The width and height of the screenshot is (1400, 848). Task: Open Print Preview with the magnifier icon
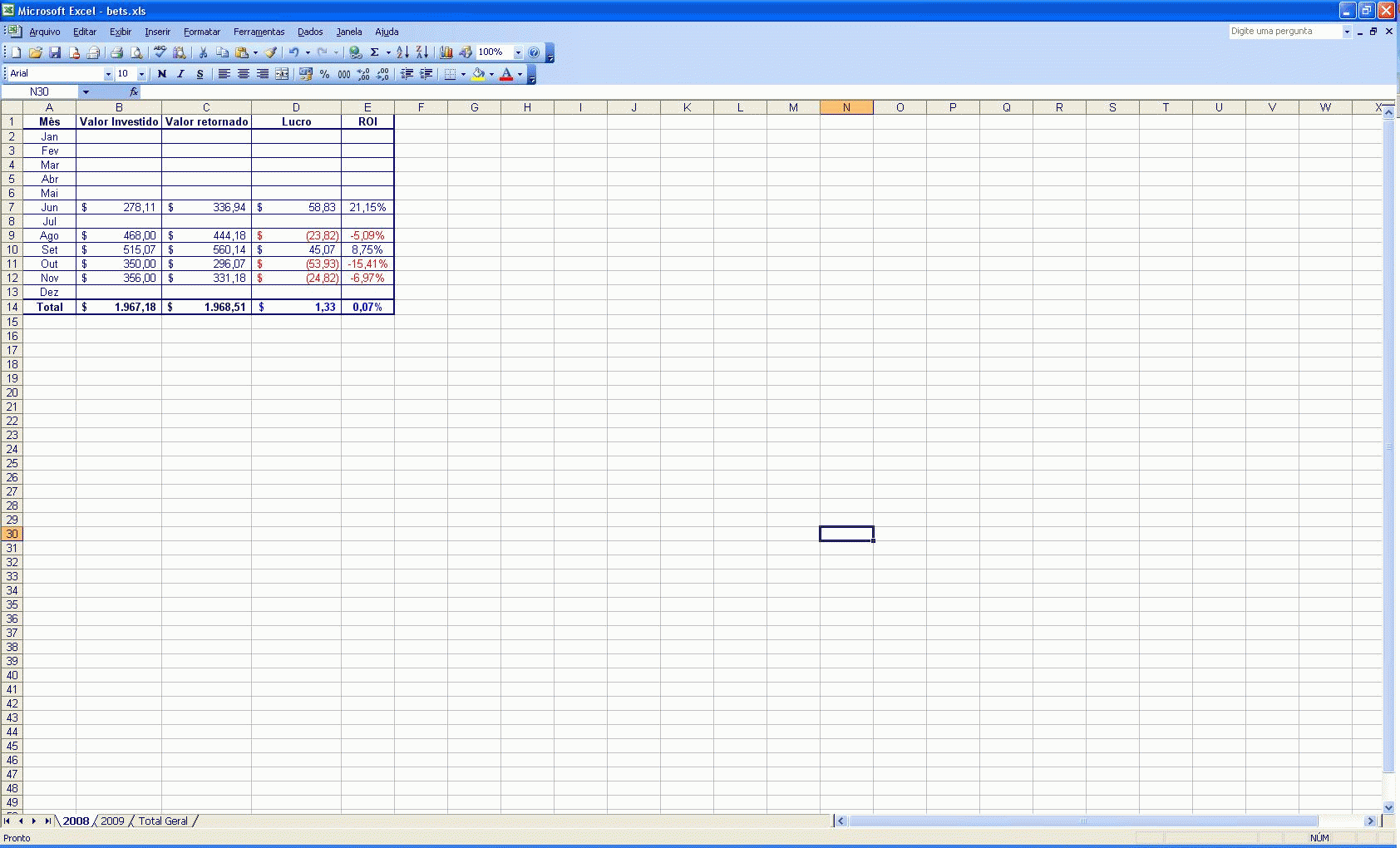(136, 52)
